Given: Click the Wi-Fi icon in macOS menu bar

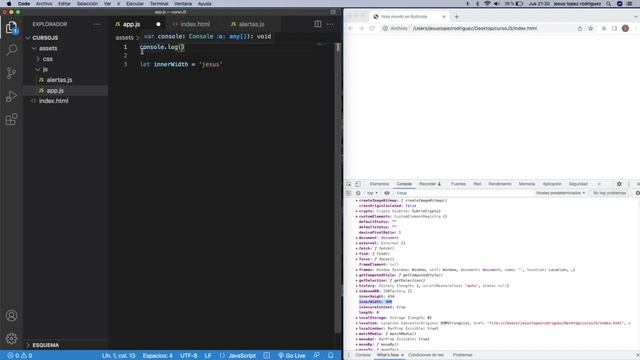Looking at the screenshot, I should pos(487,4).
